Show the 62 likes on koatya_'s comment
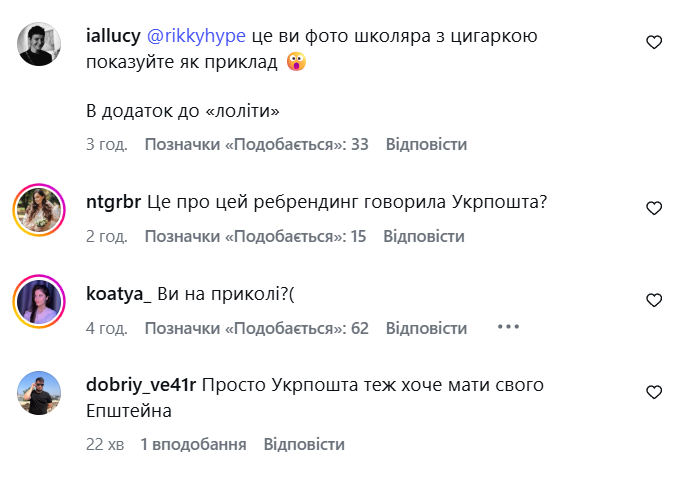Image resolution: width=678 pixels, height=480 pixels. (x=257, y=328)
